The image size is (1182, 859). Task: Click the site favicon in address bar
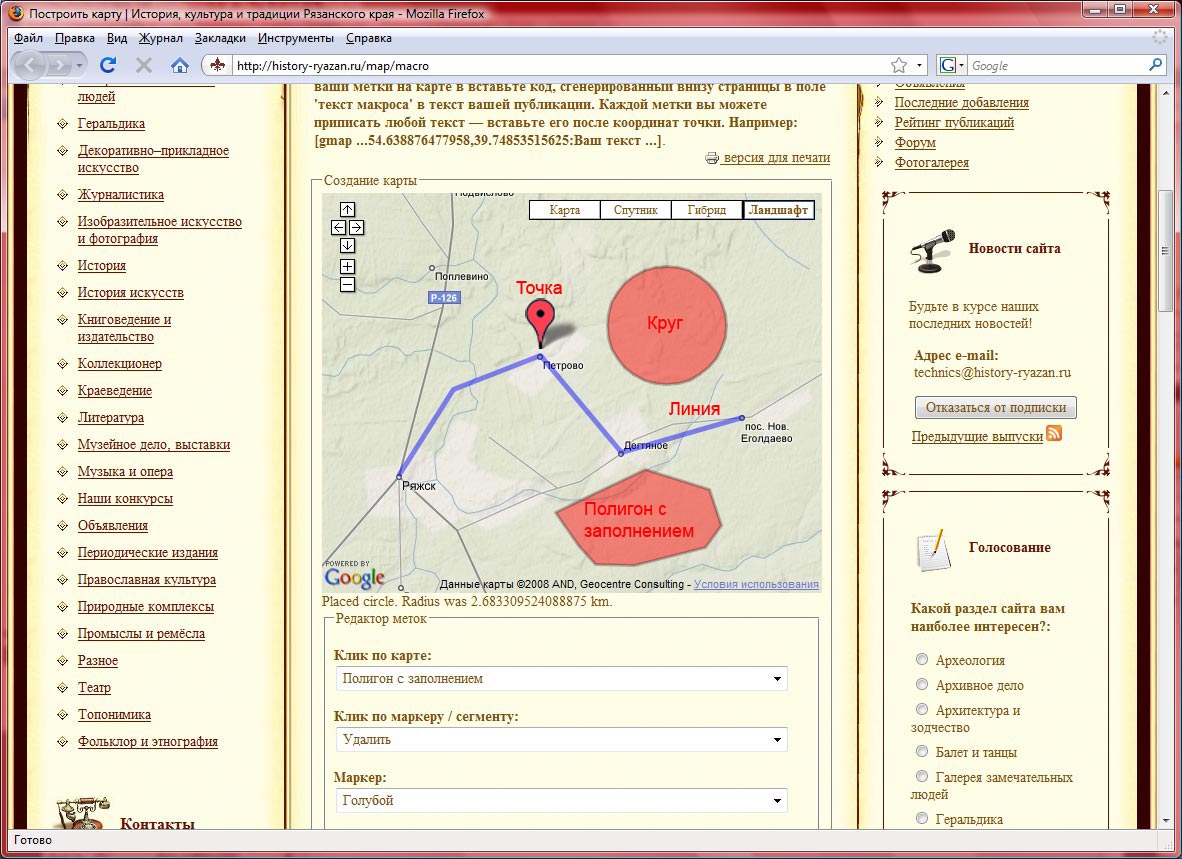click(x=218, y=66)
